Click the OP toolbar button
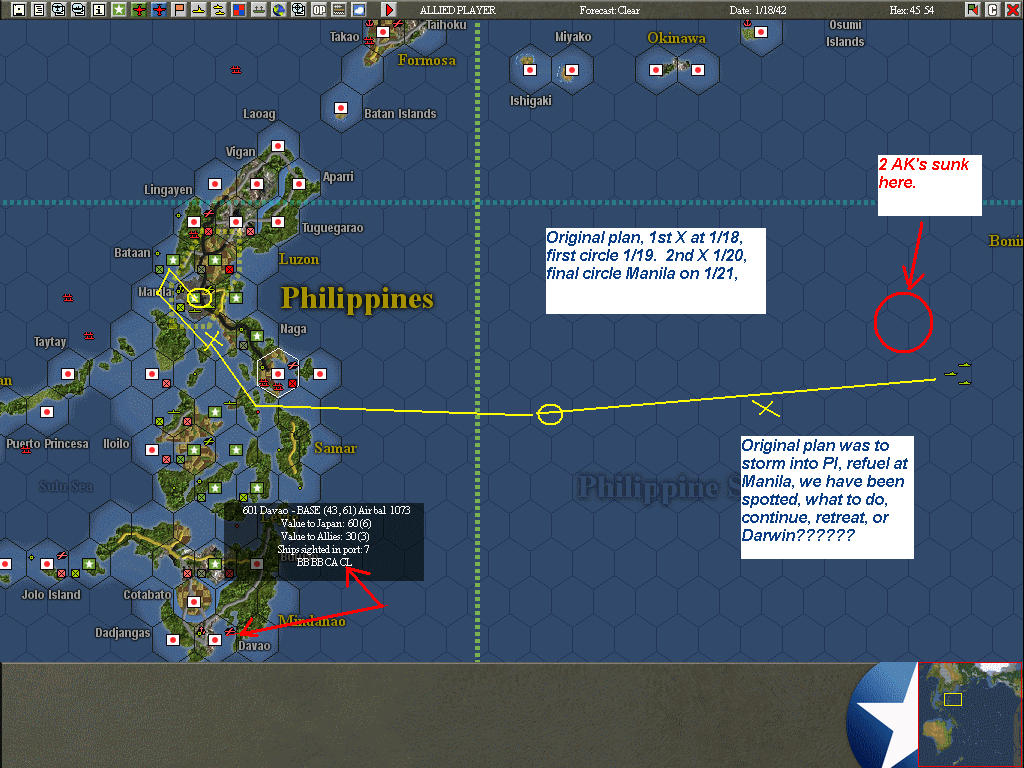 [x=319, y=9]
